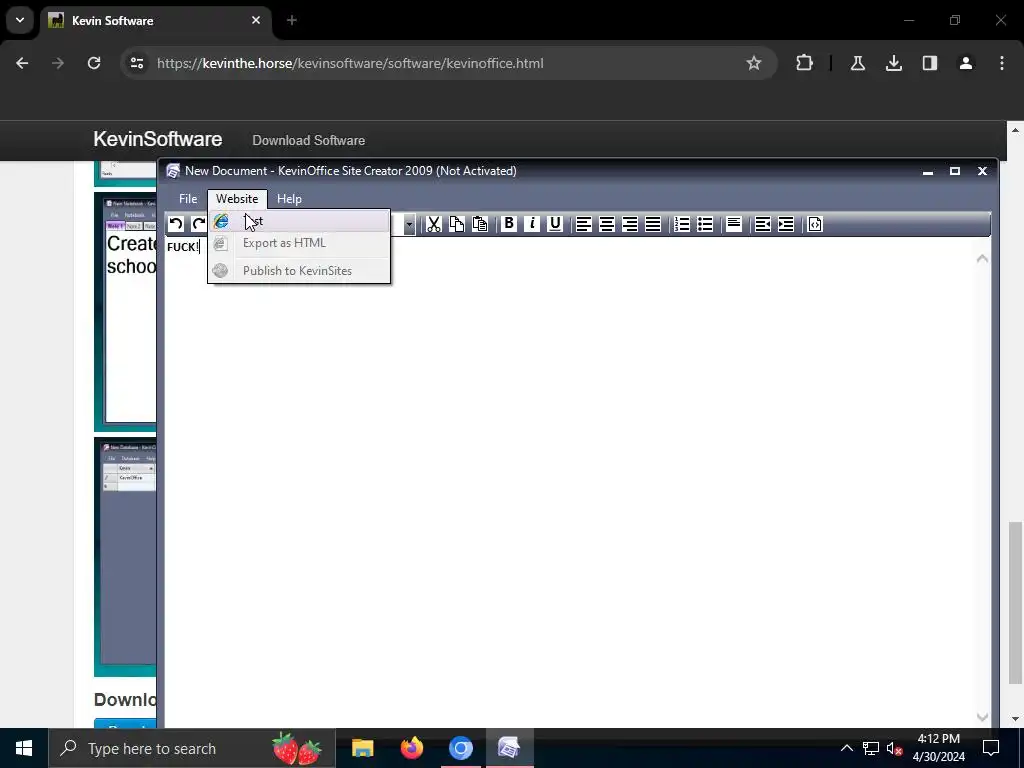Open the Chrome three-dot menu
1024x768 pixels.
pos(1002,63)
